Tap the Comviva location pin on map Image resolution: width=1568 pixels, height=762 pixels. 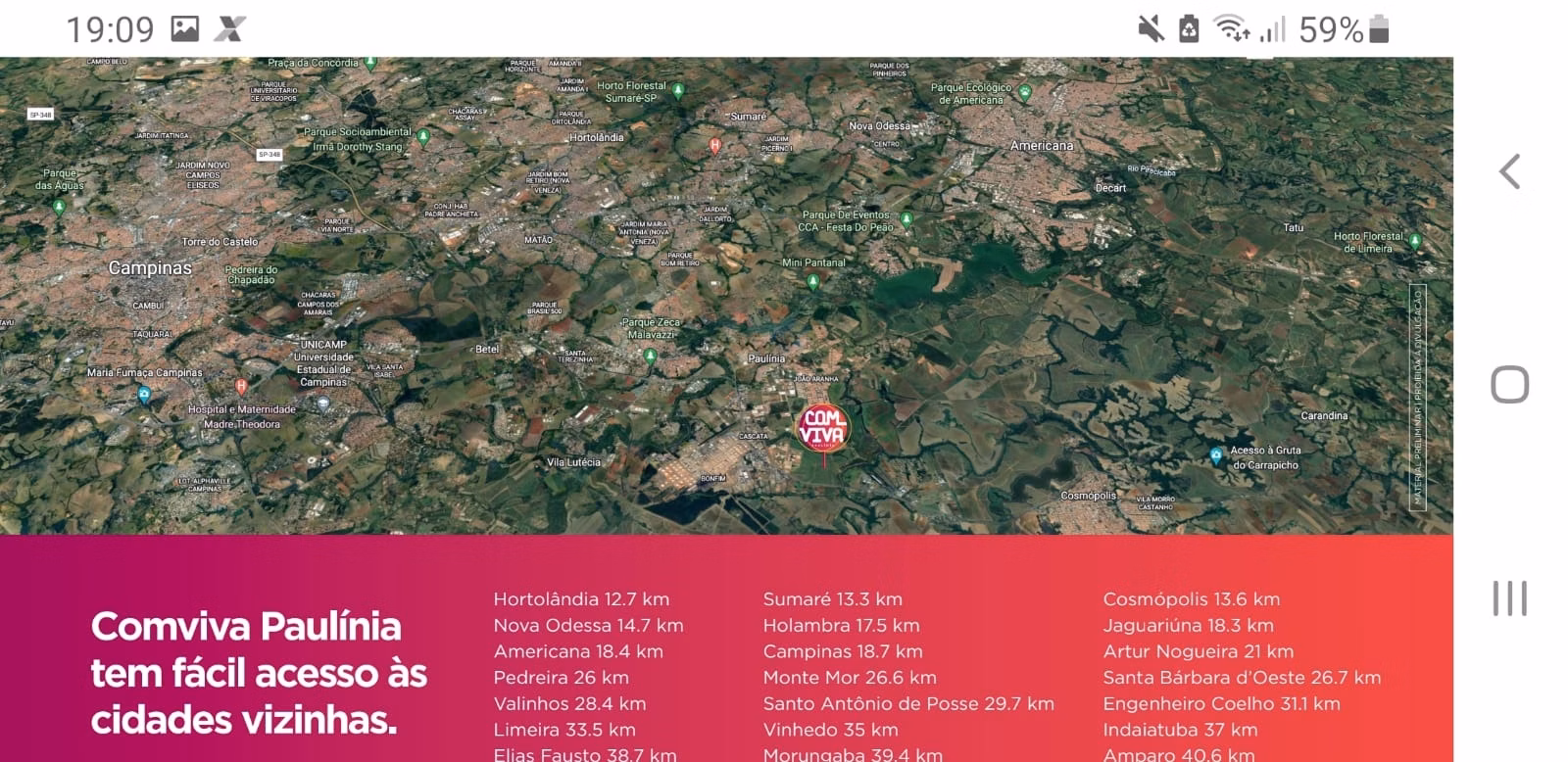(823, 428)
